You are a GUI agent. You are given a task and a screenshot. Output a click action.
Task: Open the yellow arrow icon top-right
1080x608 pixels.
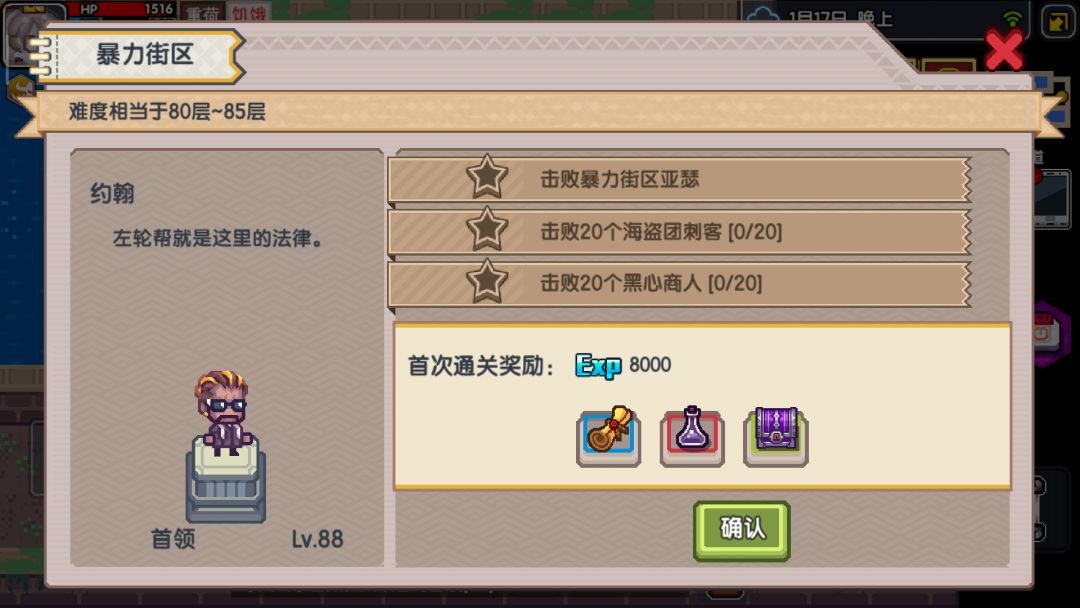1057,21
